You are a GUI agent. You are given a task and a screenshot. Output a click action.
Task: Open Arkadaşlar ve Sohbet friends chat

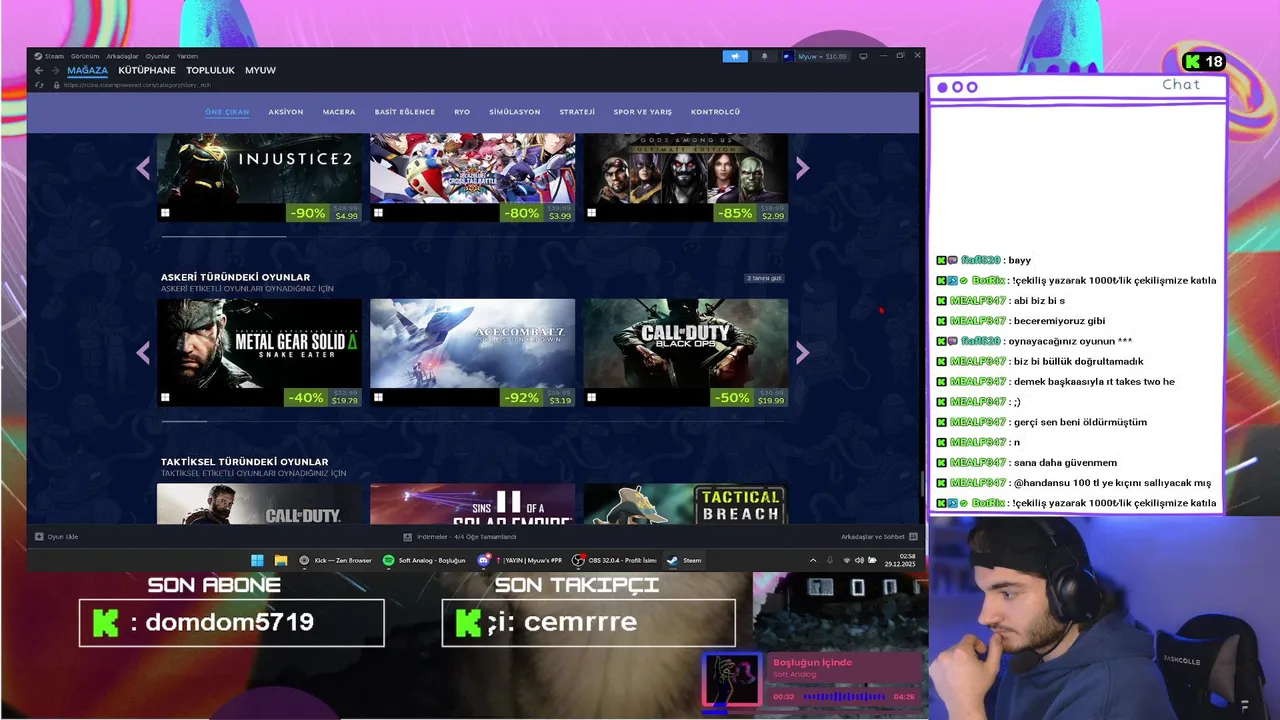(879, 537)
